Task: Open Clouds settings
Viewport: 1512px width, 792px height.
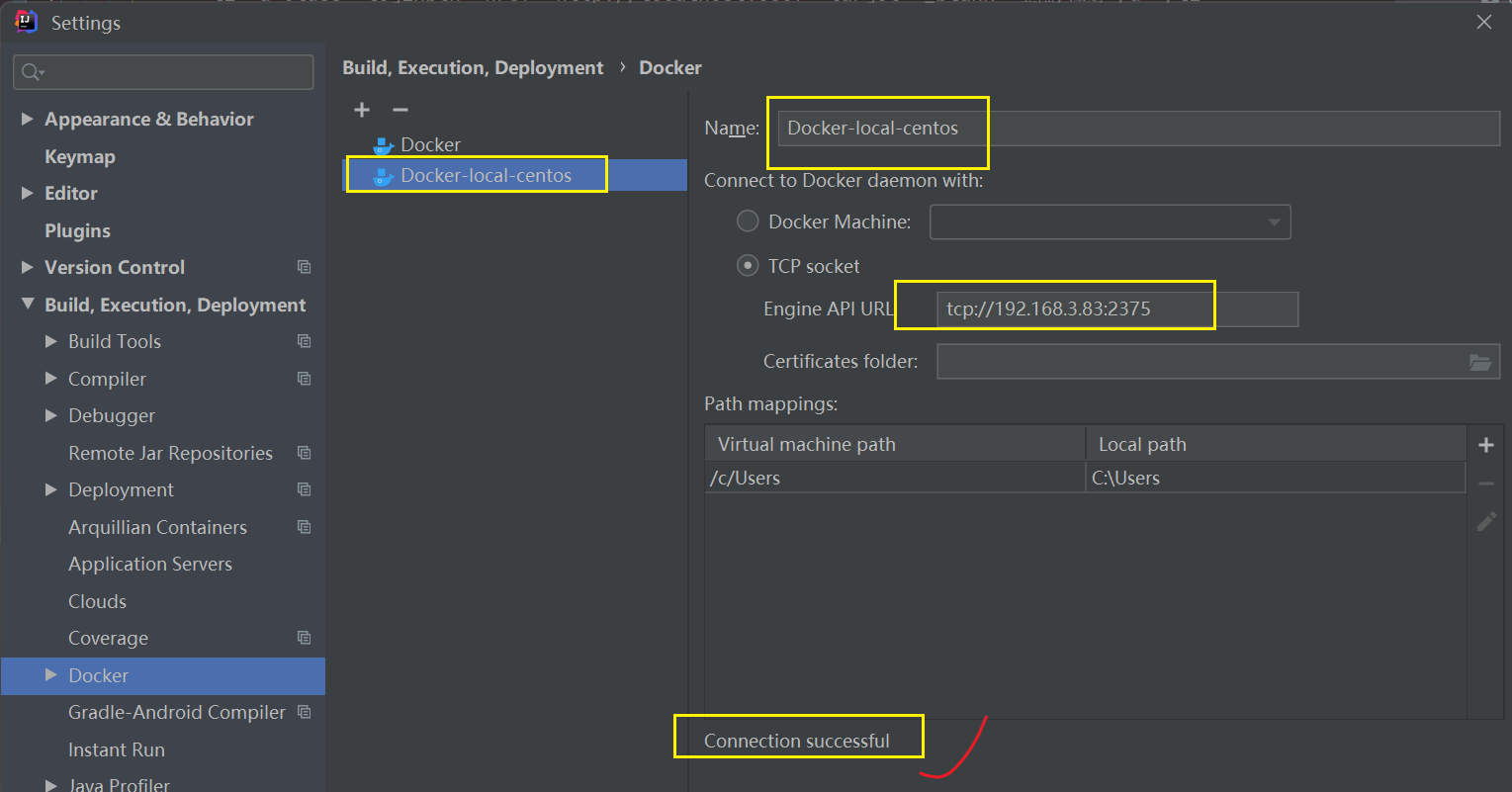Action: [x=97, y=601]
